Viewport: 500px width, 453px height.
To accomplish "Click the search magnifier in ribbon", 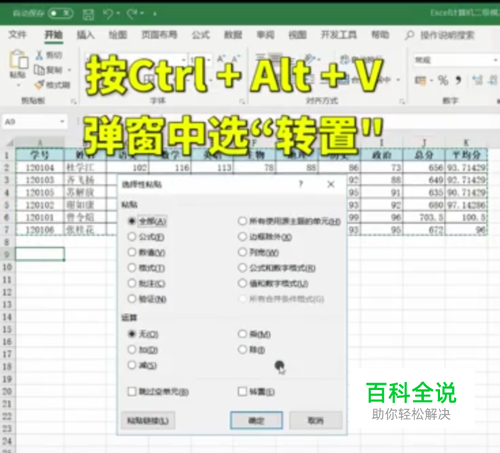I will coord(409,35).
